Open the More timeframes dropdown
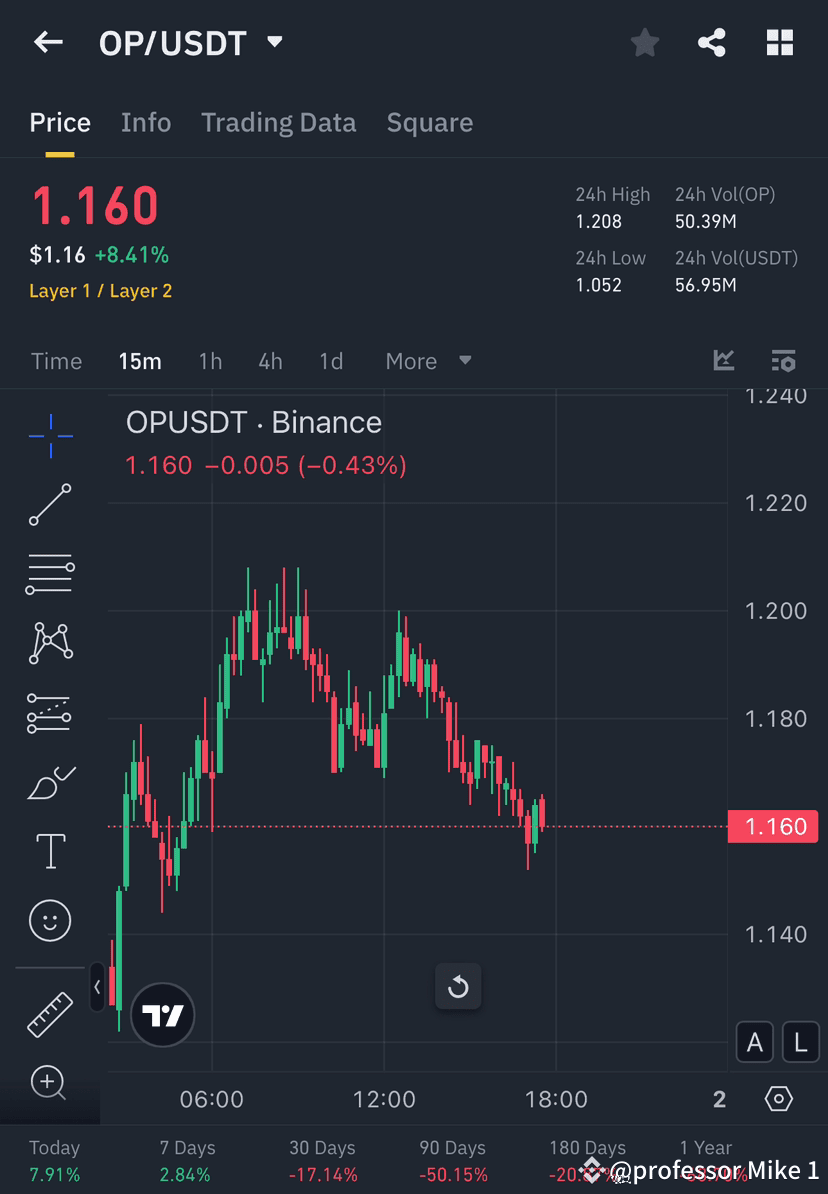The height and width of the screenshot is (1194, 828). point(428,361)
